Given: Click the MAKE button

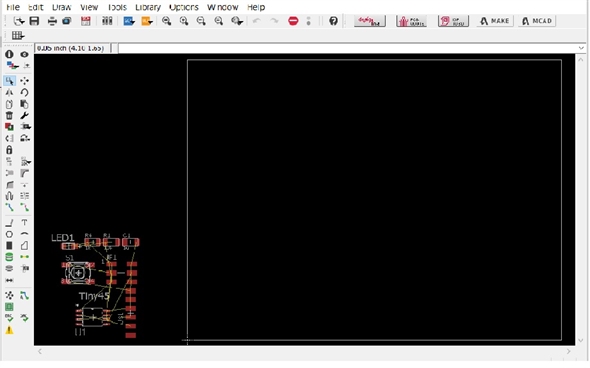Looking at the screenshot, I should (x=494, y=21).
